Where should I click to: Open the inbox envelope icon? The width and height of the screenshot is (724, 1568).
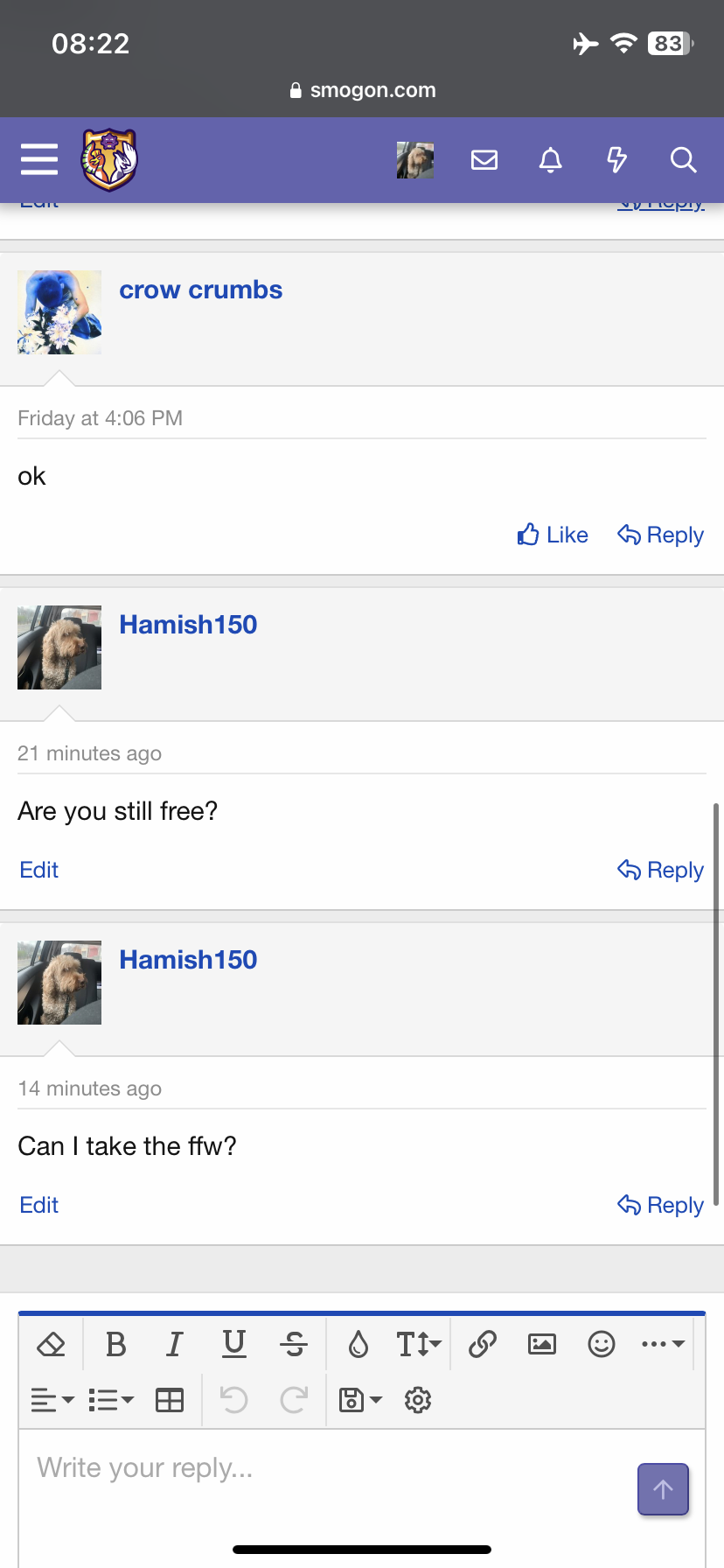click(484, 159)
